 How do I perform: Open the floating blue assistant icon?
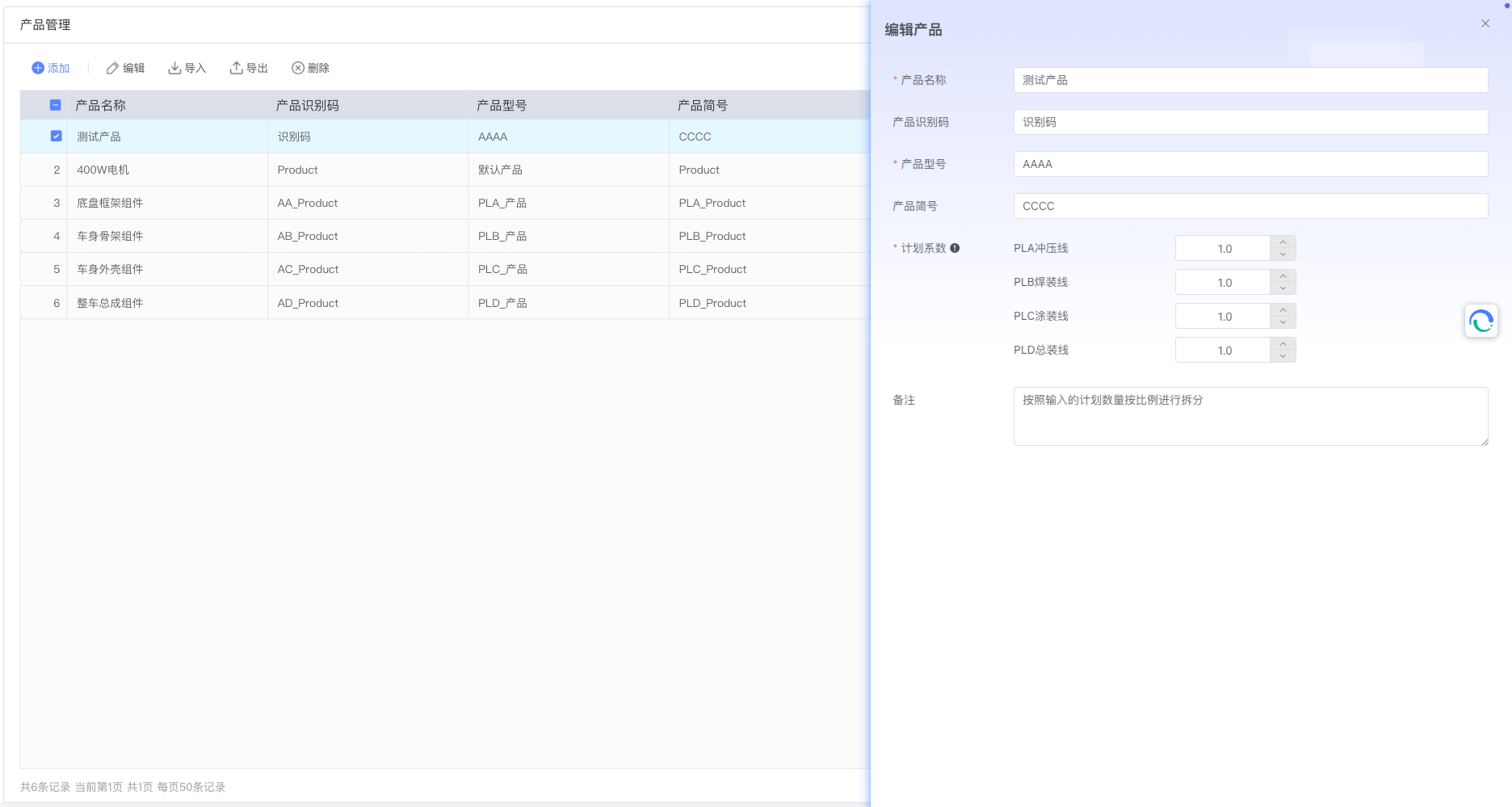[1480, 321]
